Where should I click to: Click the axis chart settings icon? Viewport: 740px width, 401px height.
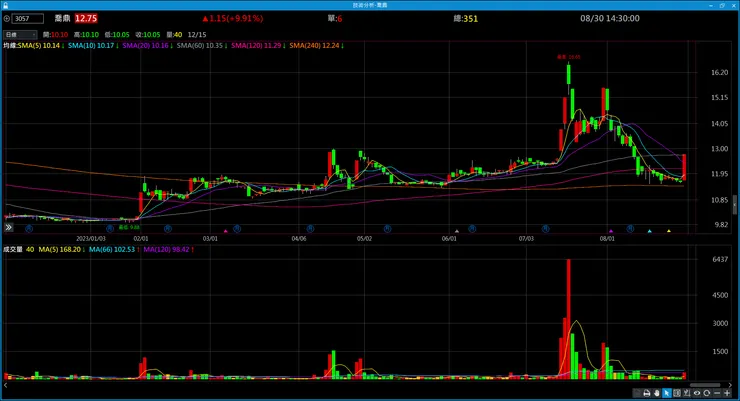pos(687,393)
